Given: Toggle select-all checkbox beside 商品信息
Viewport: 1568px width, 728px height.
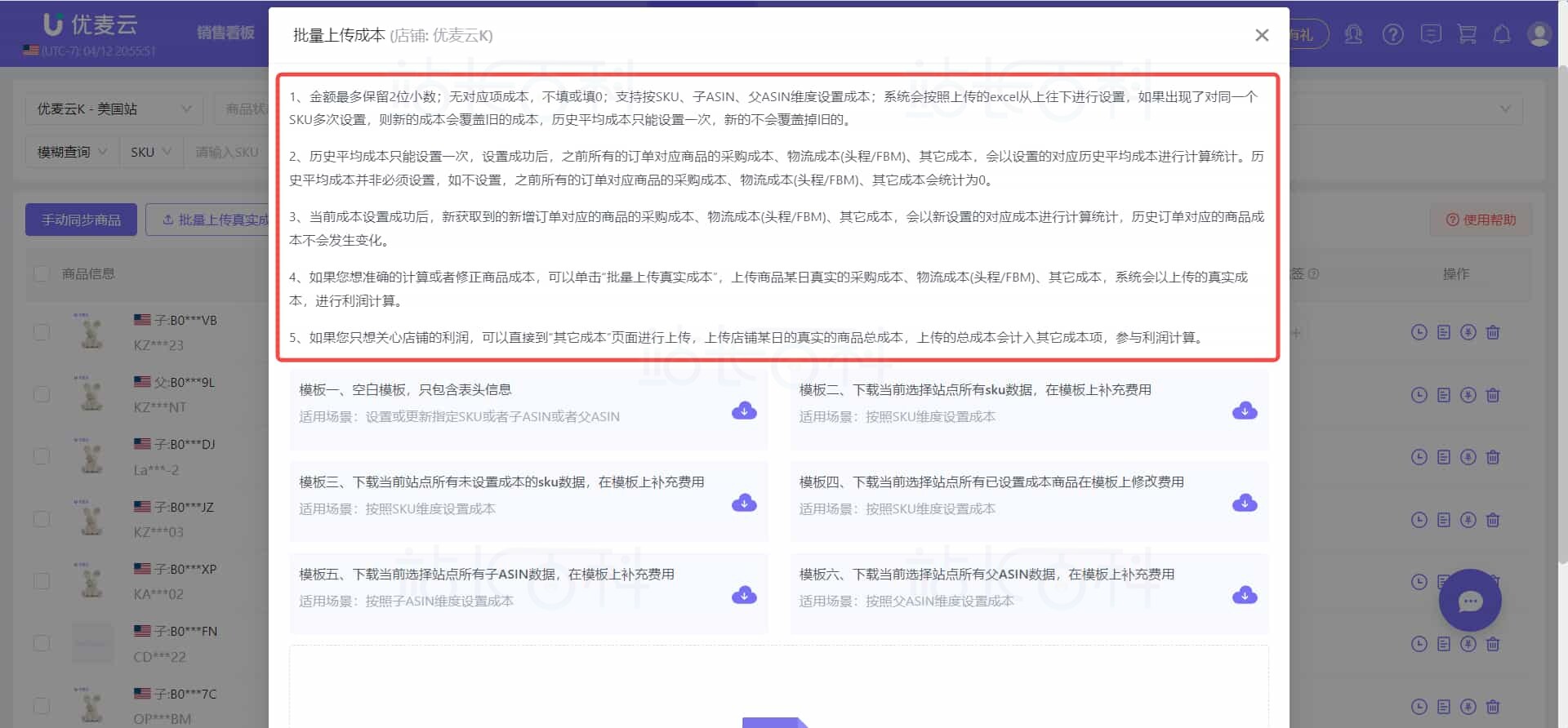Looking at the screenshot, I should coord(41,273).
